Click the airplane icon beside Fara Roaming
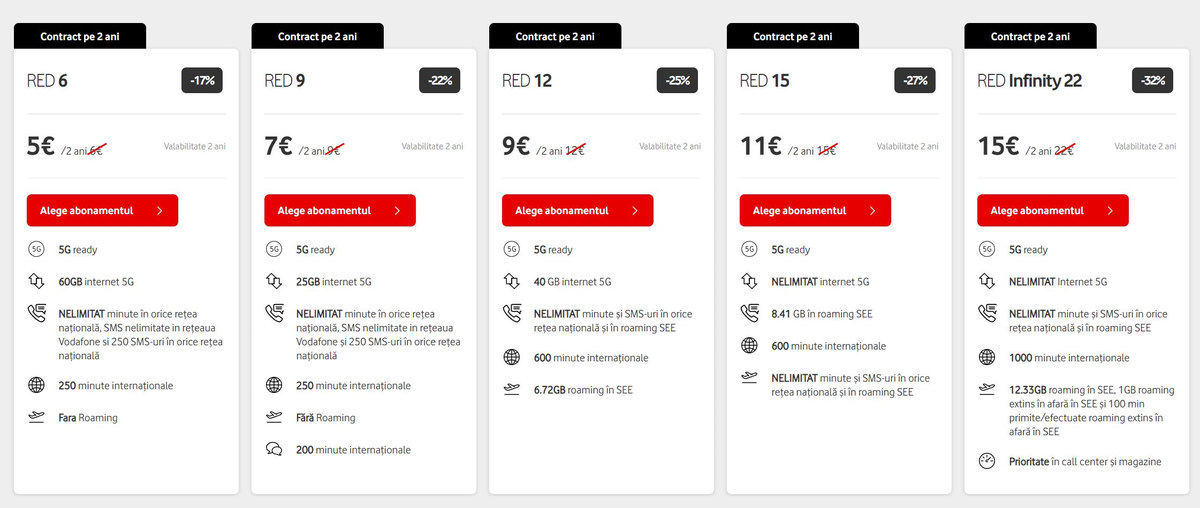Image resolution: width=1200 pixels, height=508 pixels. pos(37,418)
